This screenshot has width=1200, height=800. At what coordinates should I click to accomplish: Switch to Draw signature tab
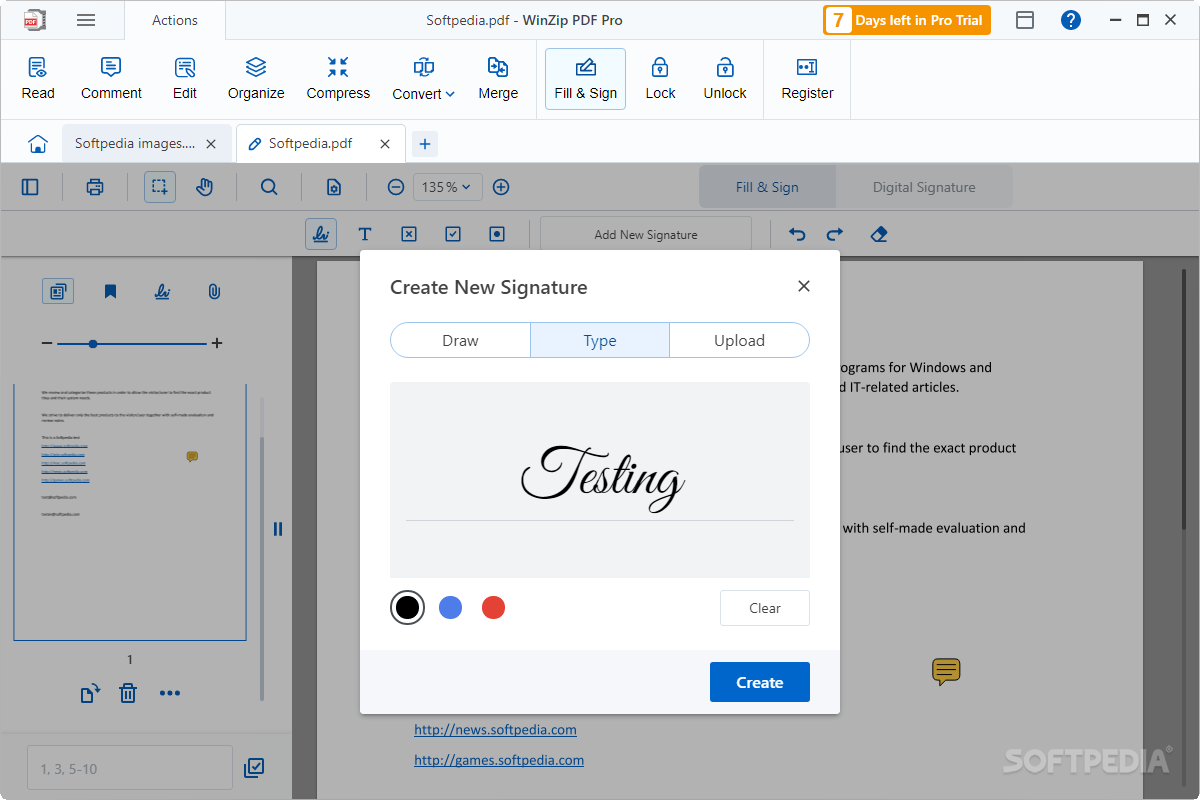(460, 340)
